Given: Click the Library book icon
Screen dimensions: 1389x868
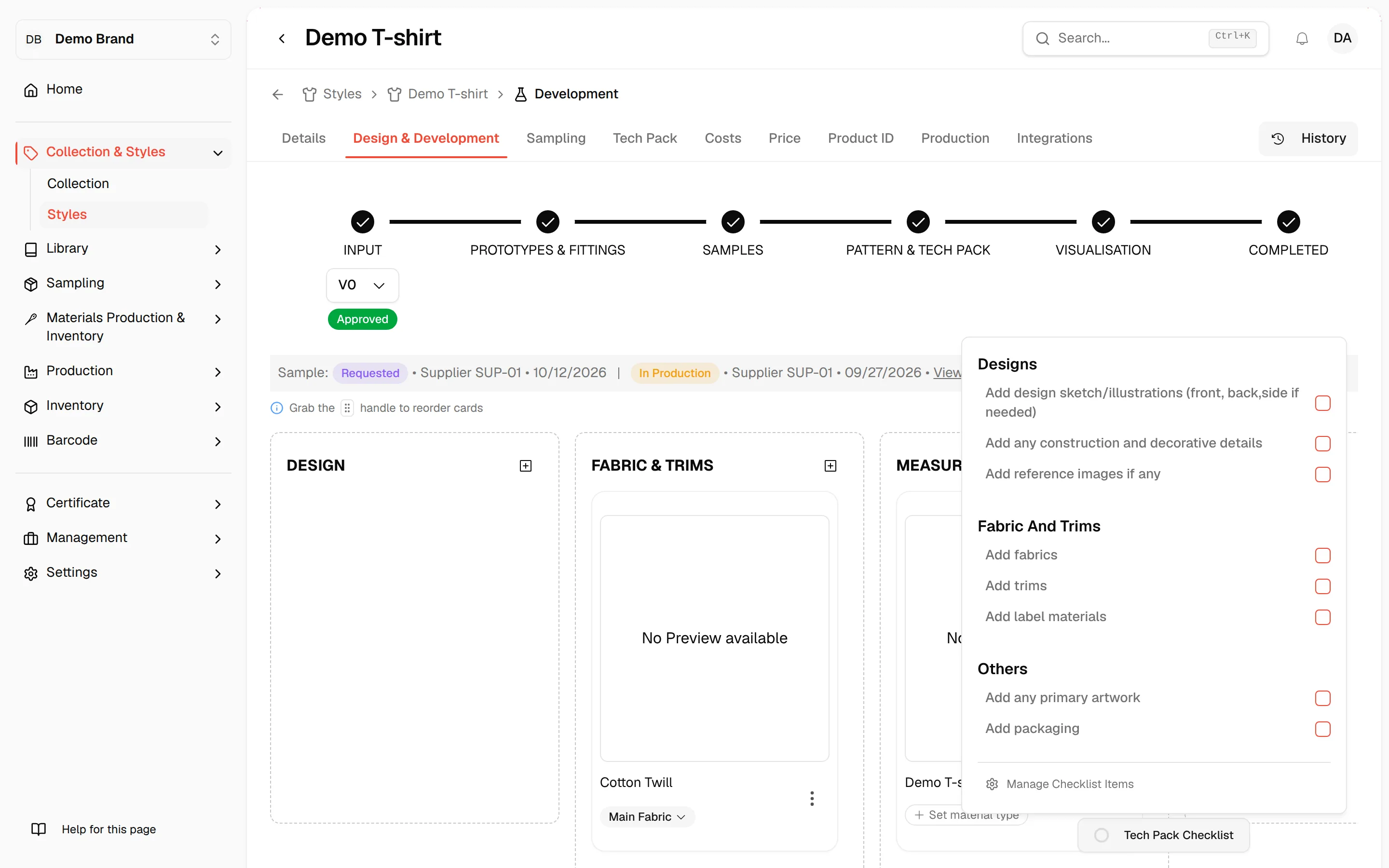Looking at the screenshot, I should tap(31, 249).
